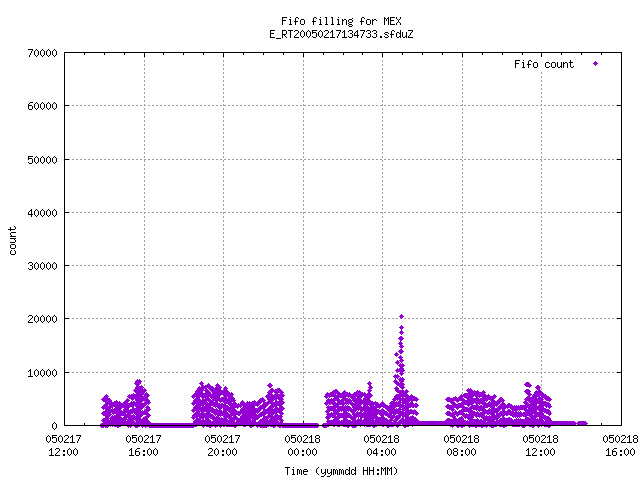Click the y-axis value 70000
Screen dimensions: 640x480
42,53
